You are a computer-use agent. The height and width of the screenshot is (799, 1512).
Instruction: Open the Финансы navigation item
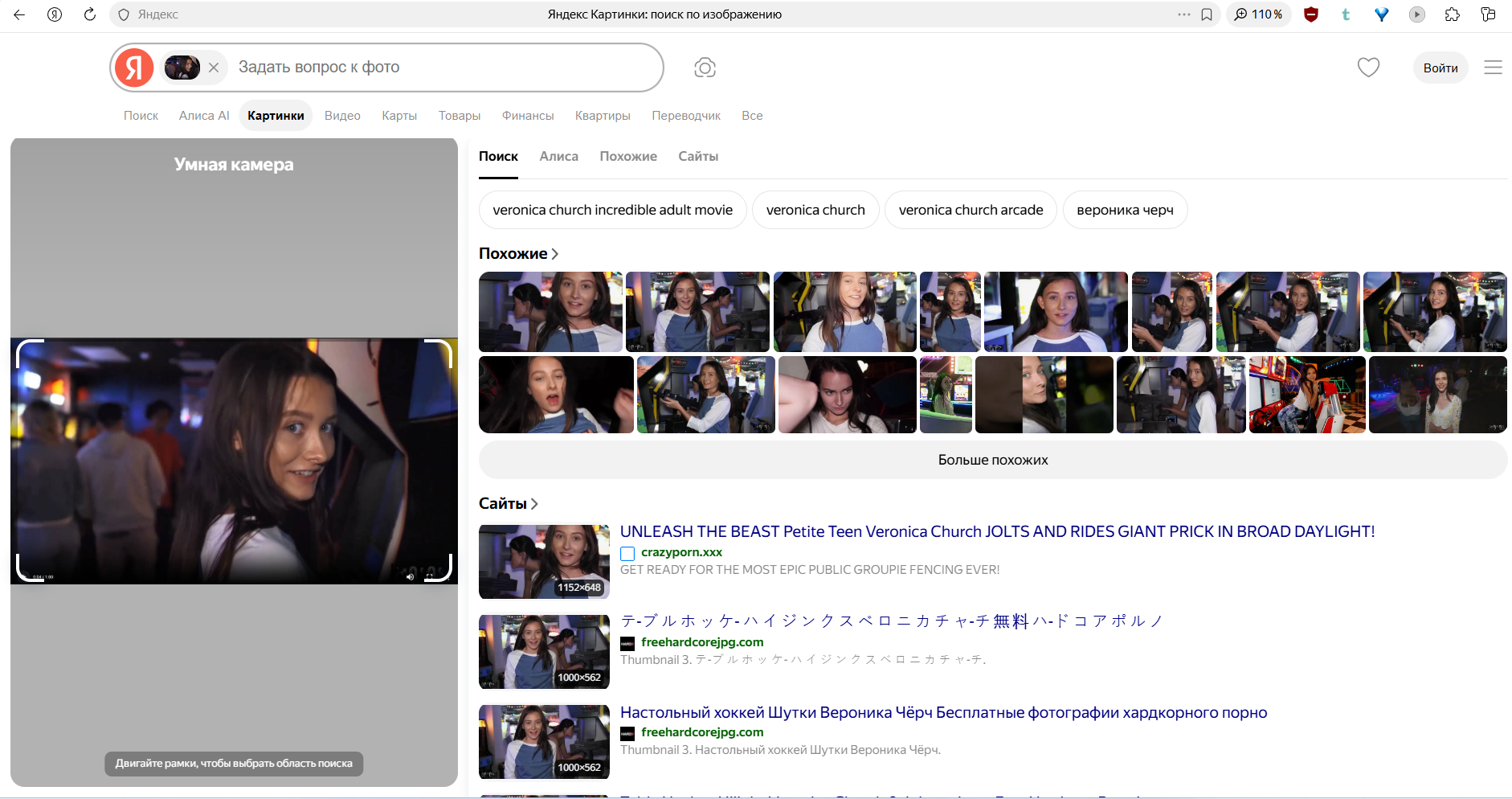[x=528, y=116]
